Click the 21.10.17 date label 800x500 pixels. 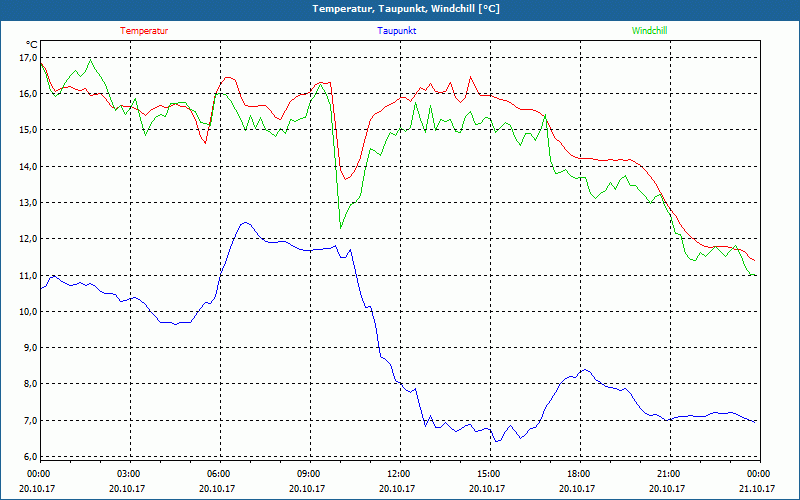(x=758, y=489)
